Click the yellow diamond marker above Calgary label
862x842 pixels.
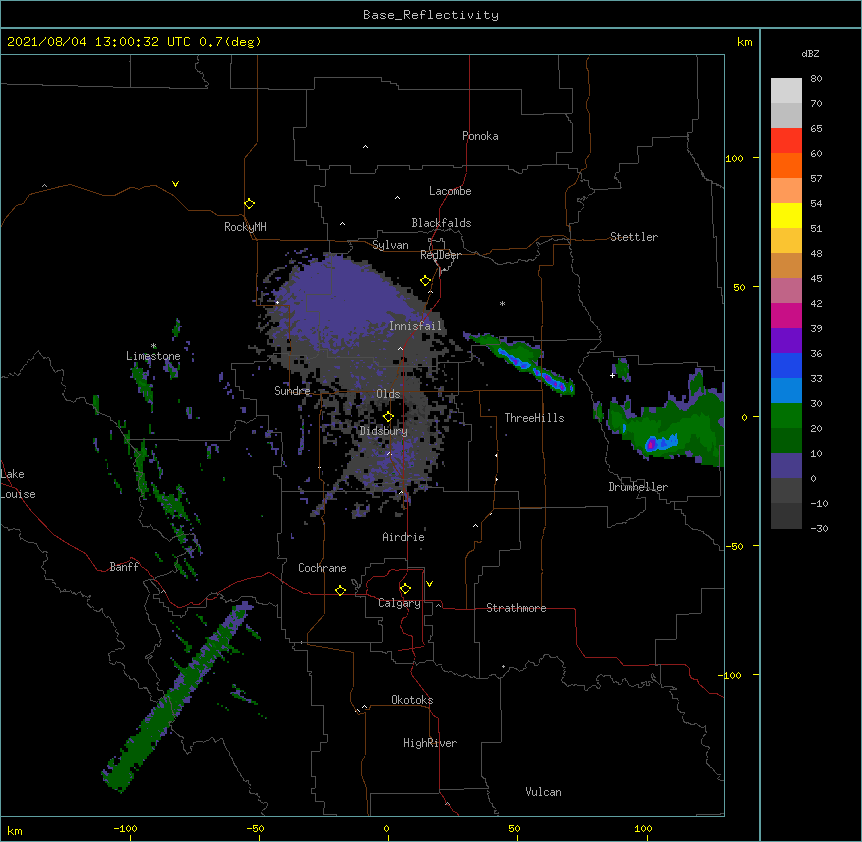click(405, 589)
